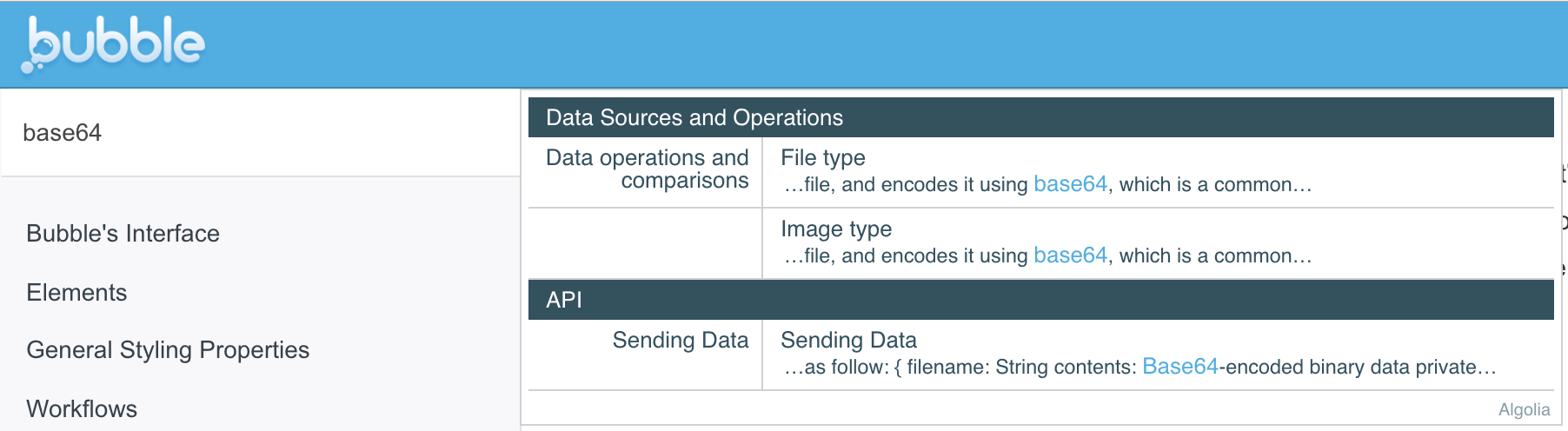
Task: Open the Elements section in sidebar
Action: pos(76,293)
